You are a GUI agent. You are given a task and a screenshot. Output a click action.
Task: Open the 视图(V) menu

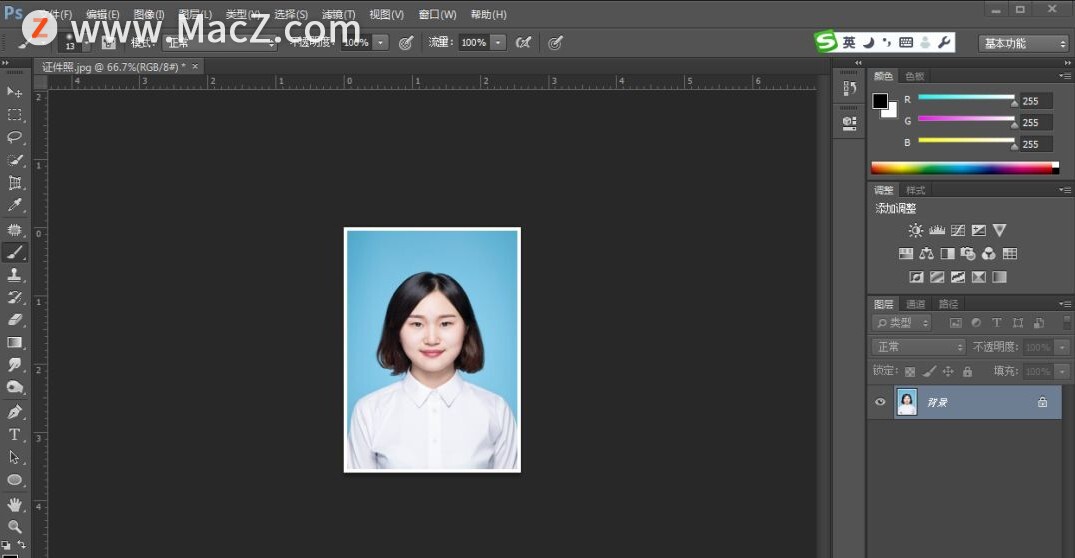(x=387, y=14)
